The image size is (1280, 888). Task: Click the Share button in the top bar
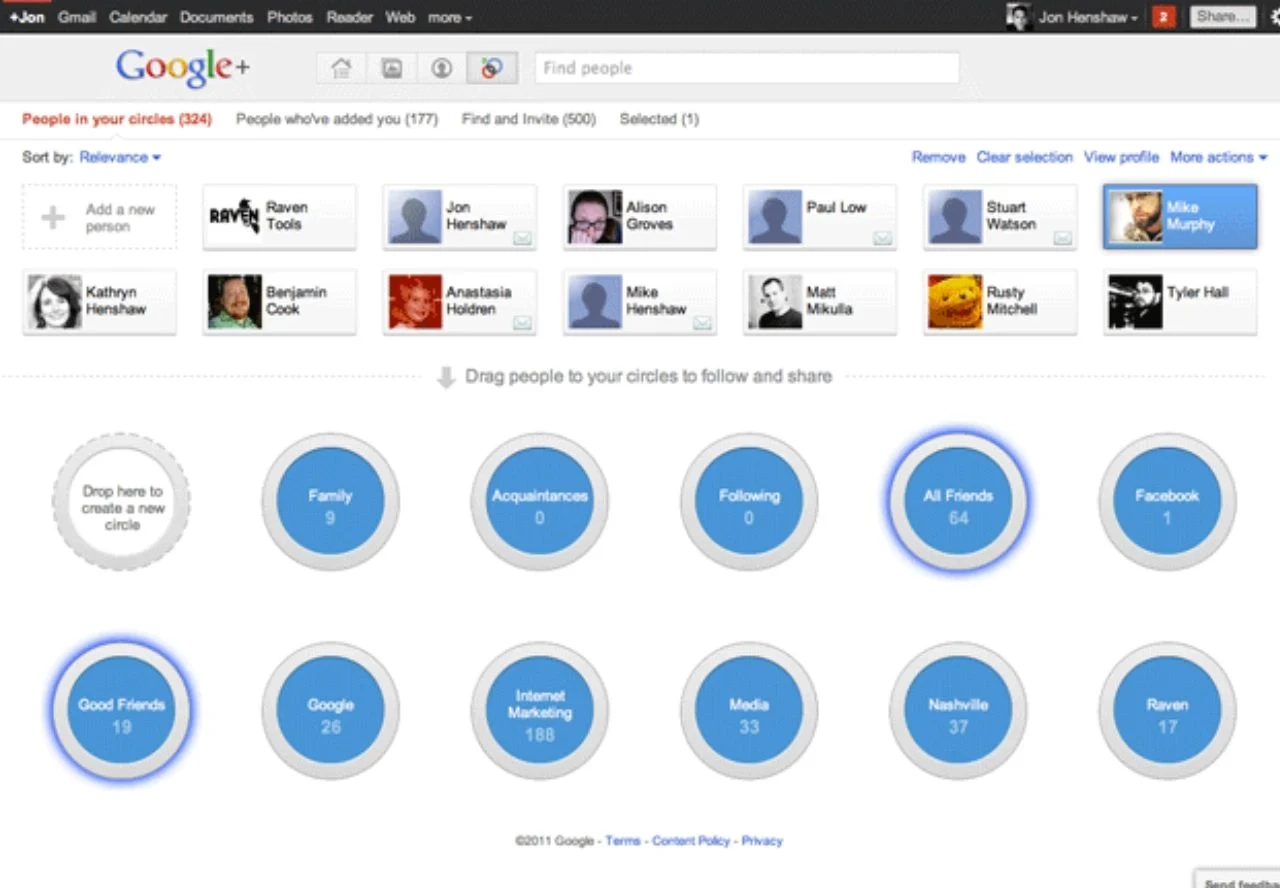(x=1223, y=17)
